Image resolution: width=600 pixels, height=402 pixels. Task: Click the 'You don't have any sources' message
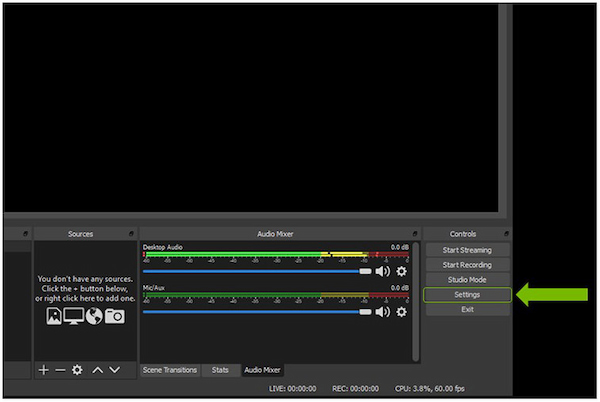85,289
